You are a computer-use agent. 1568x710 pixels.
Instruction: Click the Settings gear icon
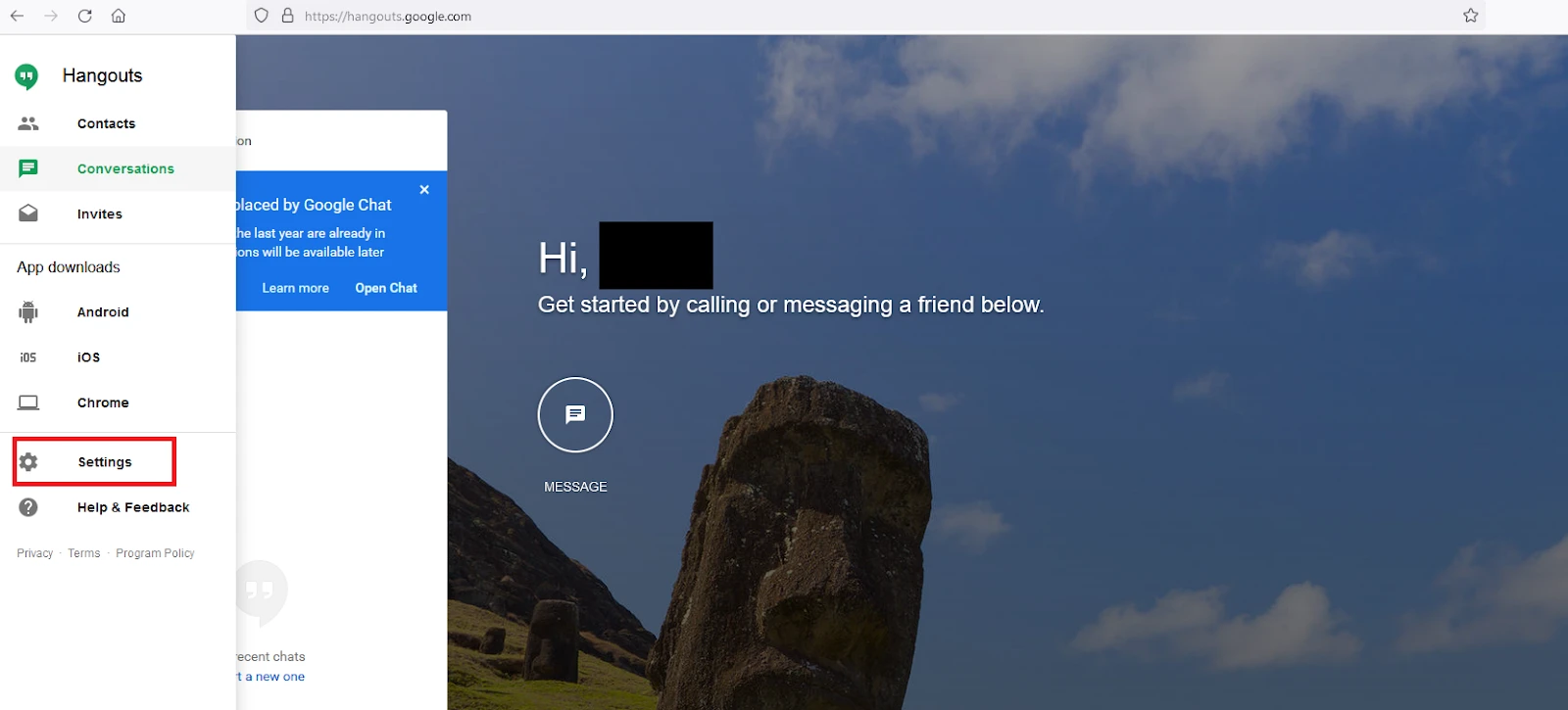(x=28, y=462)
